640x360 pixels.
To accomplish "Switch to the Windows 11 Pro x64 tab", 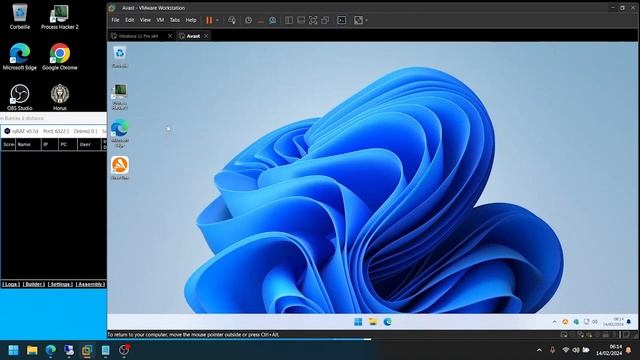I will (x=138, y=36).
